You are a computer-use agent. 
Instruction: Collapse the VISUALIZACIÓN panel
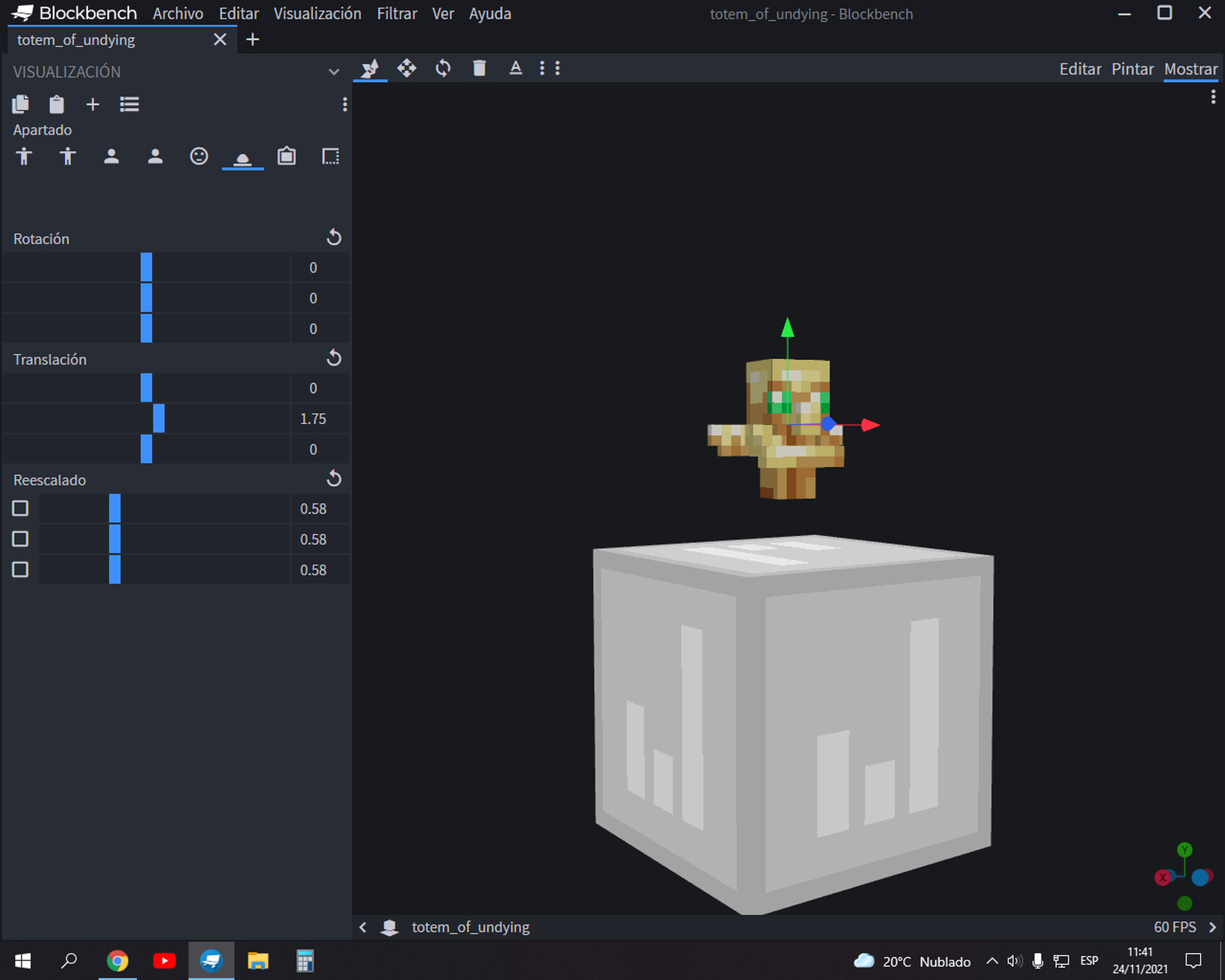(334, 71)
